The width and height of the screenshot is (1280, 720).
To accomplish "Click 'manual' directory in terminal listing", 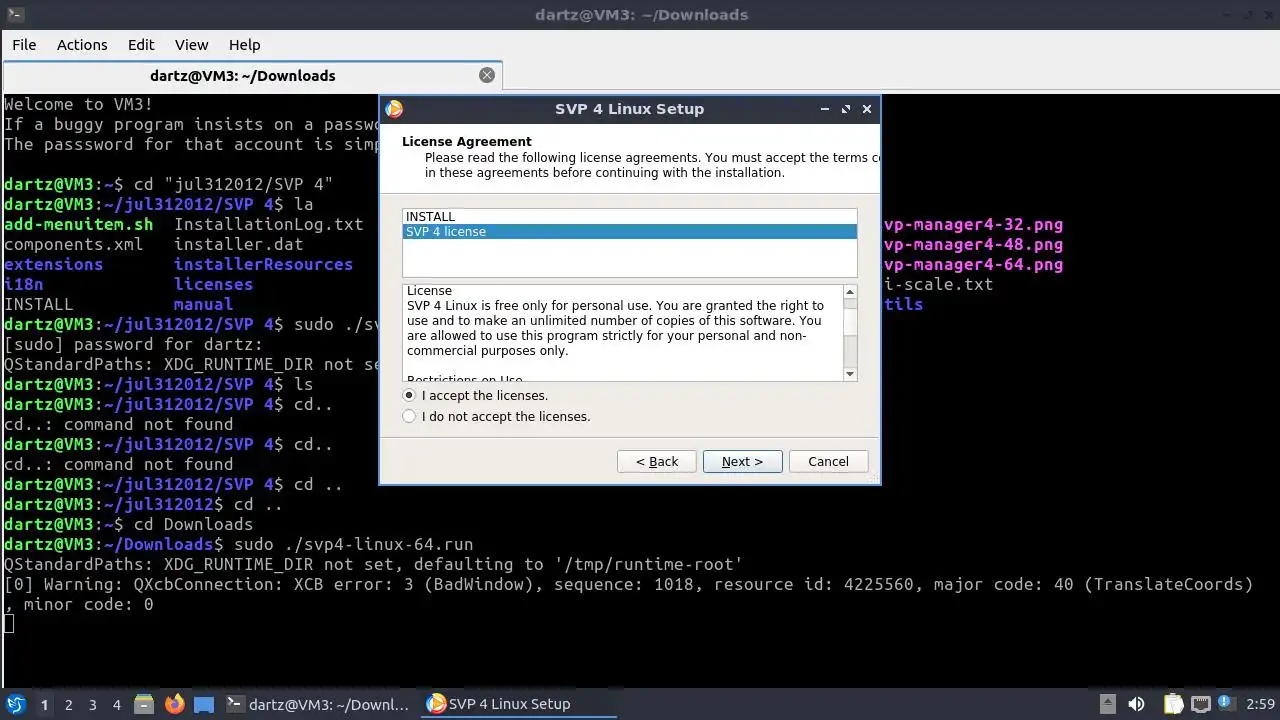I will [203, 304].
